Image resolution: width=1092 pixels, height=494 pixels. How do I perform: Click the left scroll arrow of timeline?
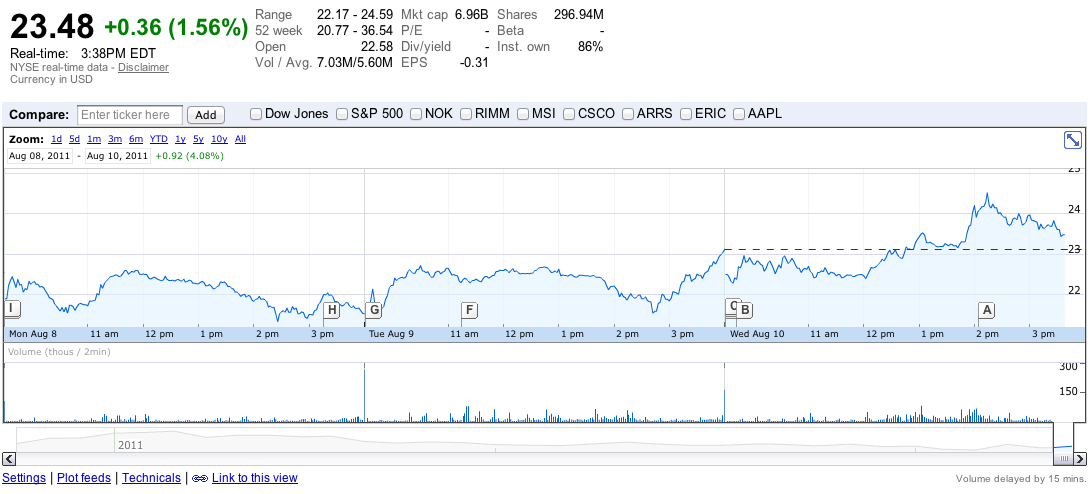pos(9,458)
